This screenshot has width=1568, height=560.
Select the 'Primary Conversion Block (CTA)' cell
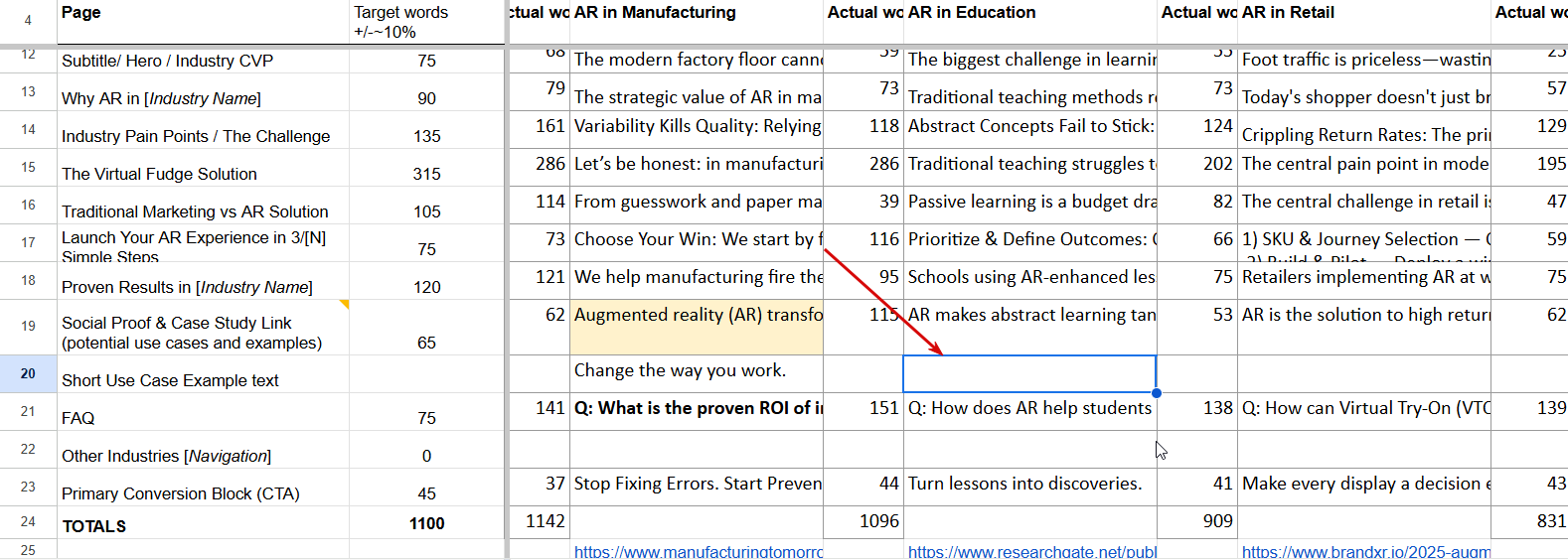pyautogui.click(x=203, y=493)
